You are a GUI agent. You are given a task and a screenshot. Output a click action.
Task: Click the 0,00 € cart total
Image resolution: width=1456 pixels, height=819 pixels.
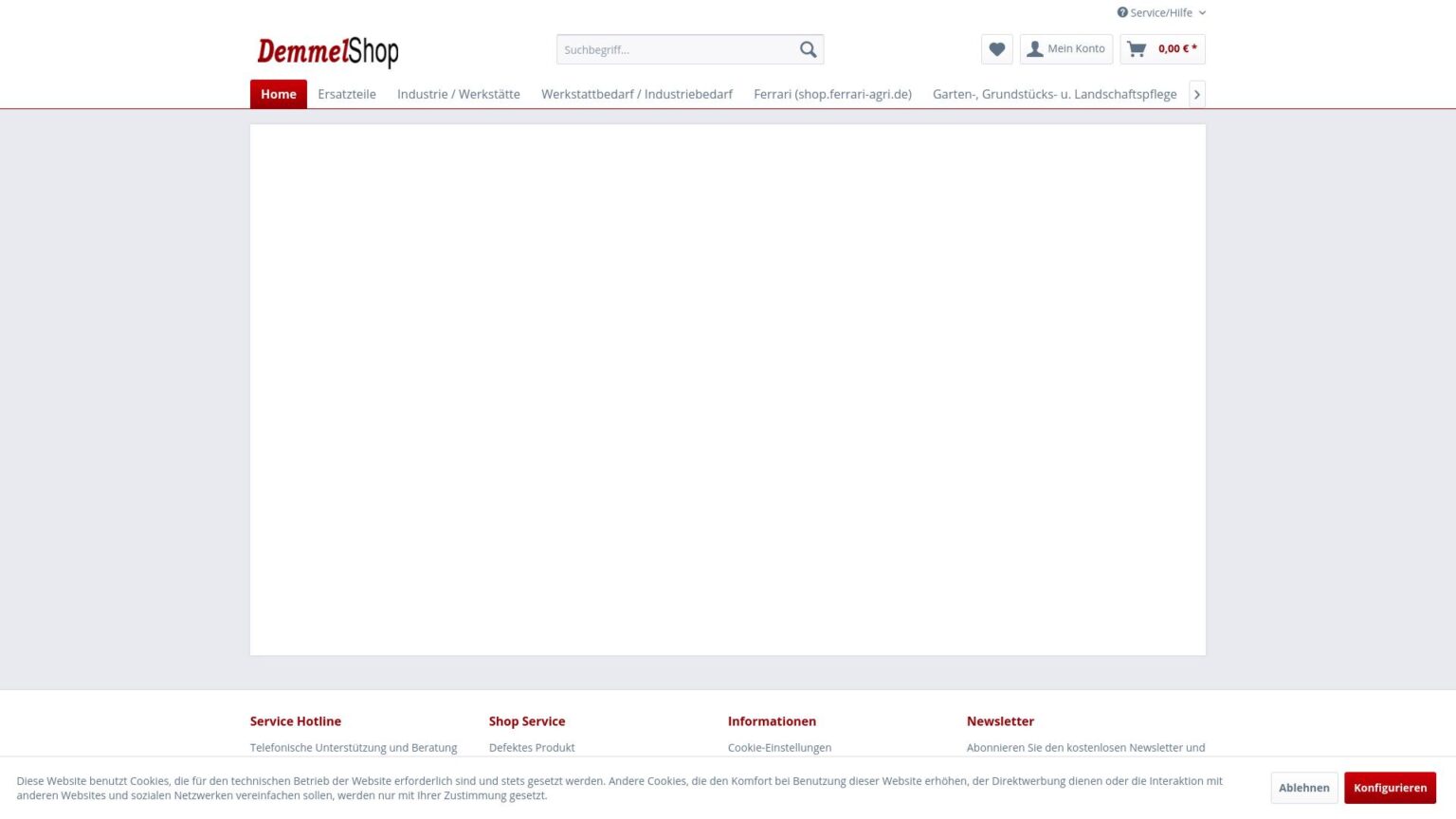1176,49
